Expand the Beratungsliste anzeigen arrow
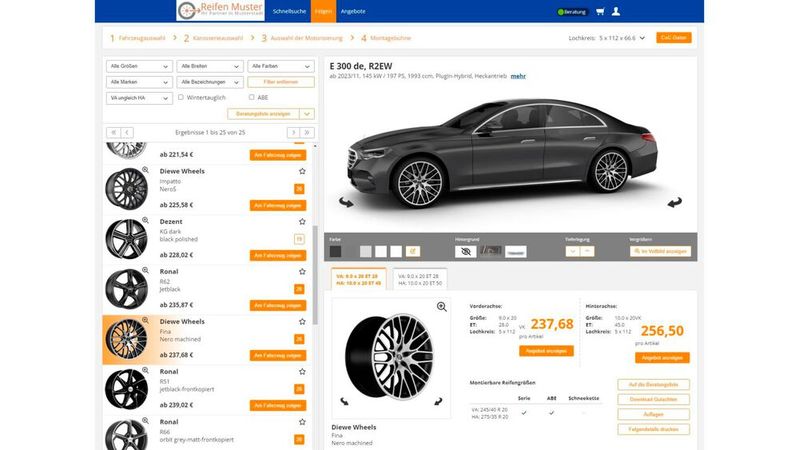Viewport: 799px width, 450px height. click(x=307, y=114)
